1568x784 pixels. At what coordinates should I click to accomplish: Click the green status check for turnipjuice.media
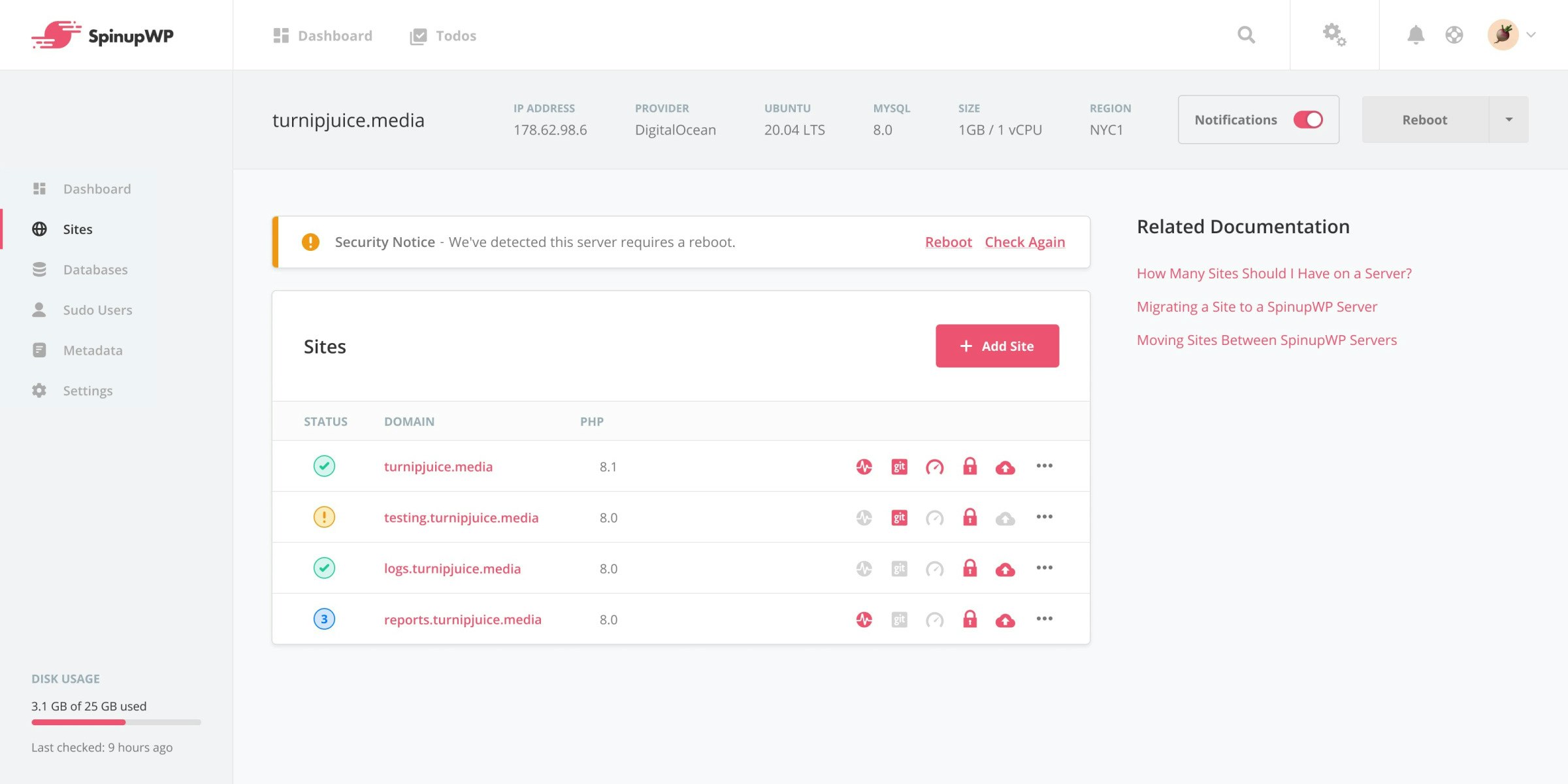point(325,466)
